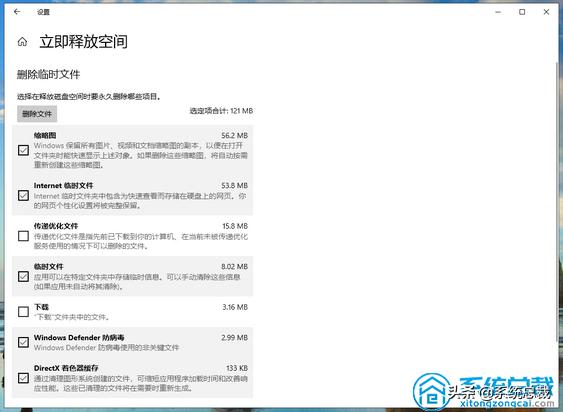Close the Settings window
The image size is (563, 412).
click(x=546, y=12)
